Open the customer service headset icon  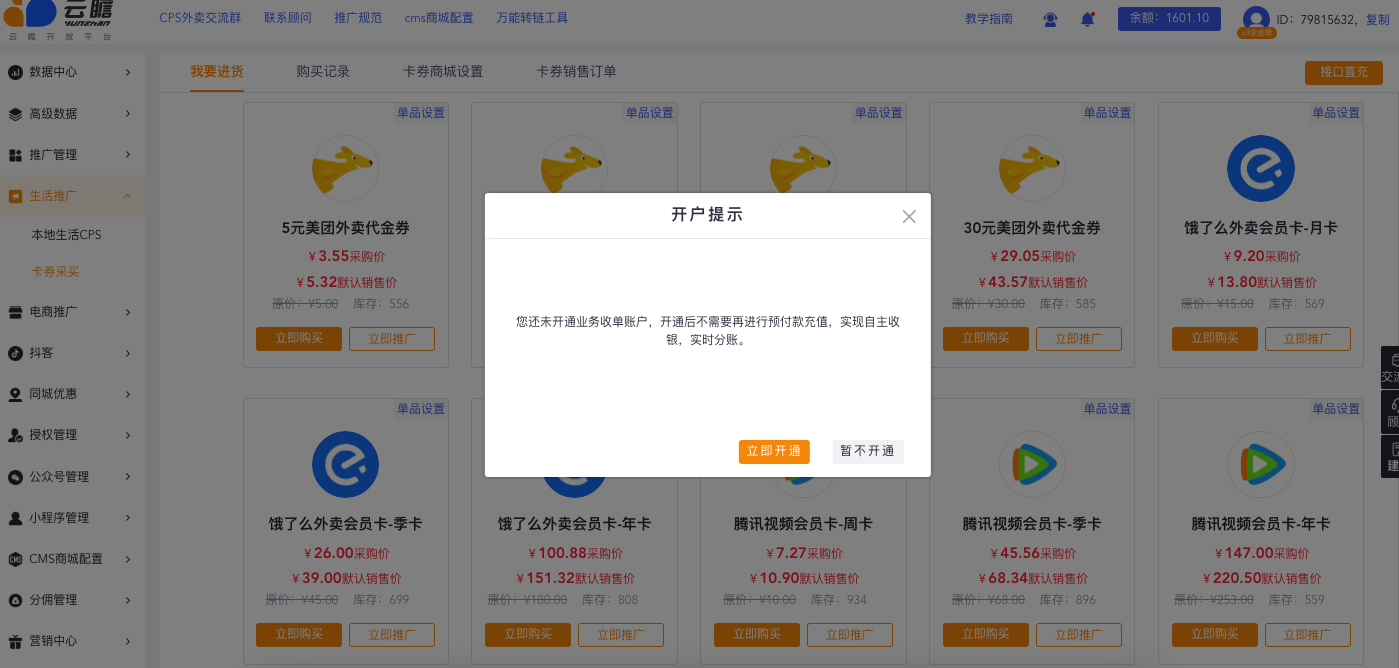[x=1050, y=19]
